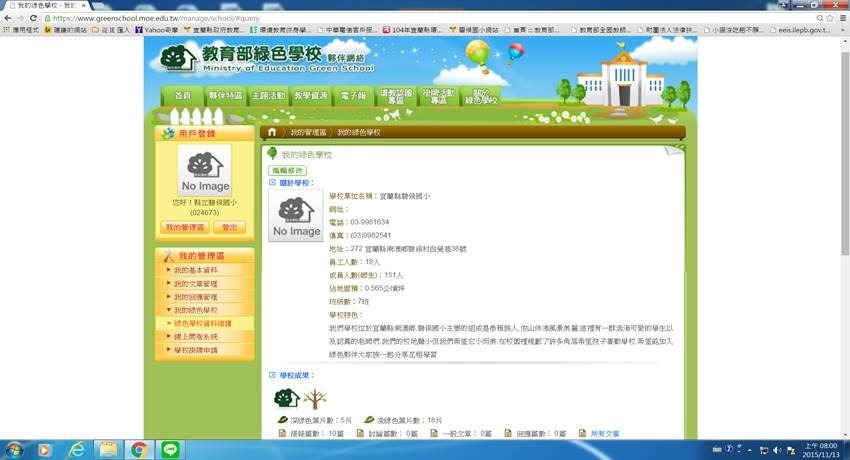Image resolution: width=850 pixels, height=460 pixels.
Task: Open the 電子報 navigation tab
Action: click(353, 95)
